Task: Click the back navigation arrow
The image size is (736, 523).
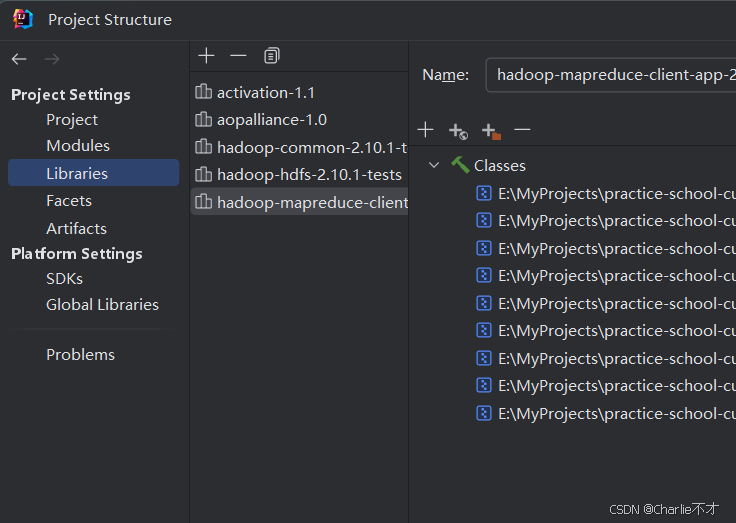Action: [x=19, y=59]
